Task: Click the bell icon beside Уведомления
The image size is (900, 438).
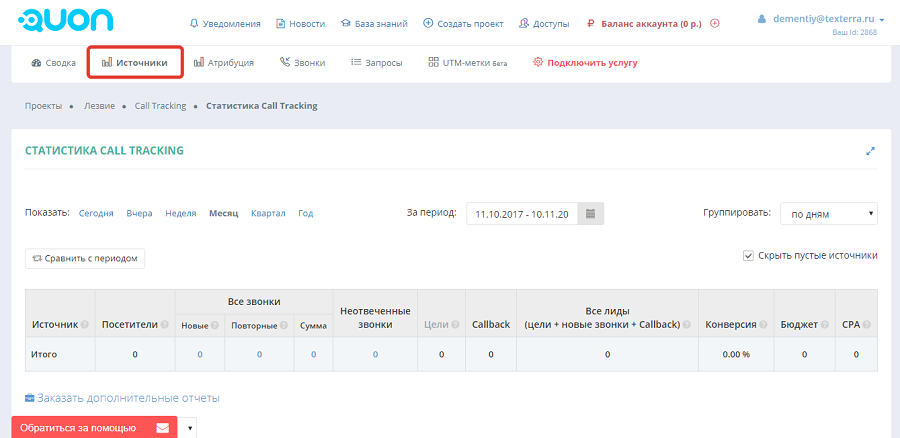Action: (x=194, y=24)
